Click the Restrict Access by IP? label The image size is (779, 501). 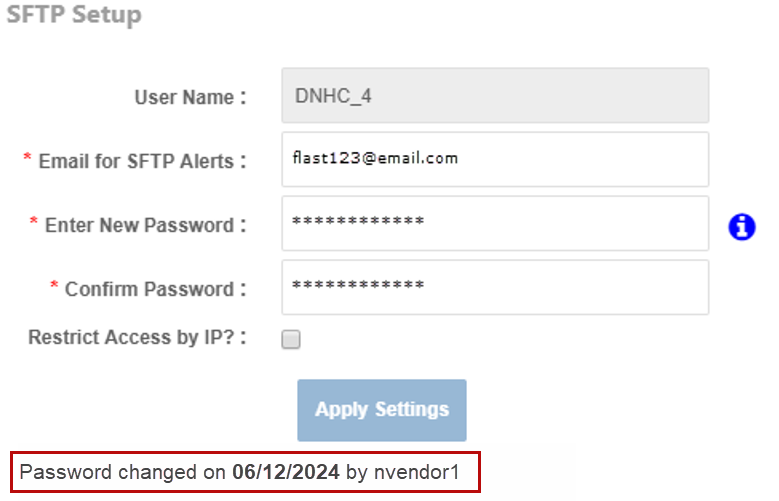click(x=137, y=338)
